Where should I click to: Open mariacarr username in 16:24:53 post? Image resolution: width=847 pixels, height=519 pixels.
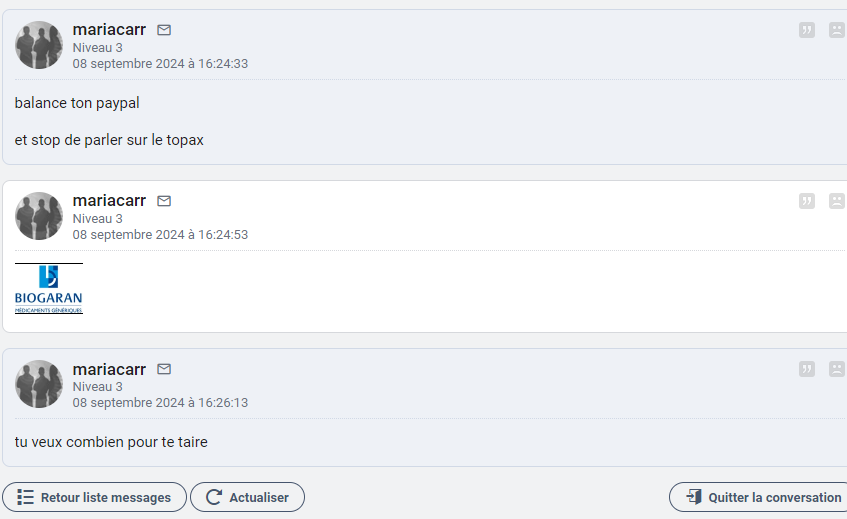tap(109, 200)
